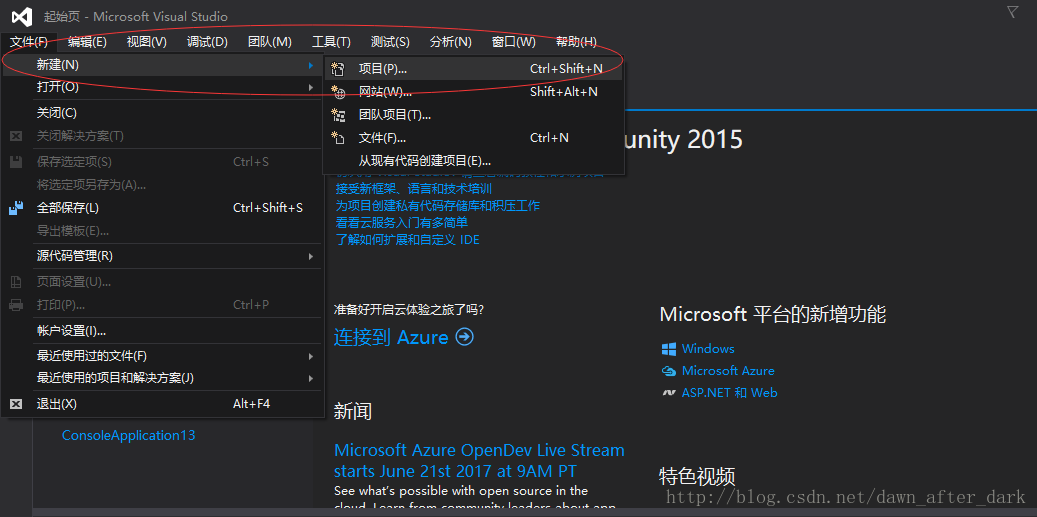Click the new Website globe icon
This screenshot has height=517, width=1037.
[x=338, y=92]
